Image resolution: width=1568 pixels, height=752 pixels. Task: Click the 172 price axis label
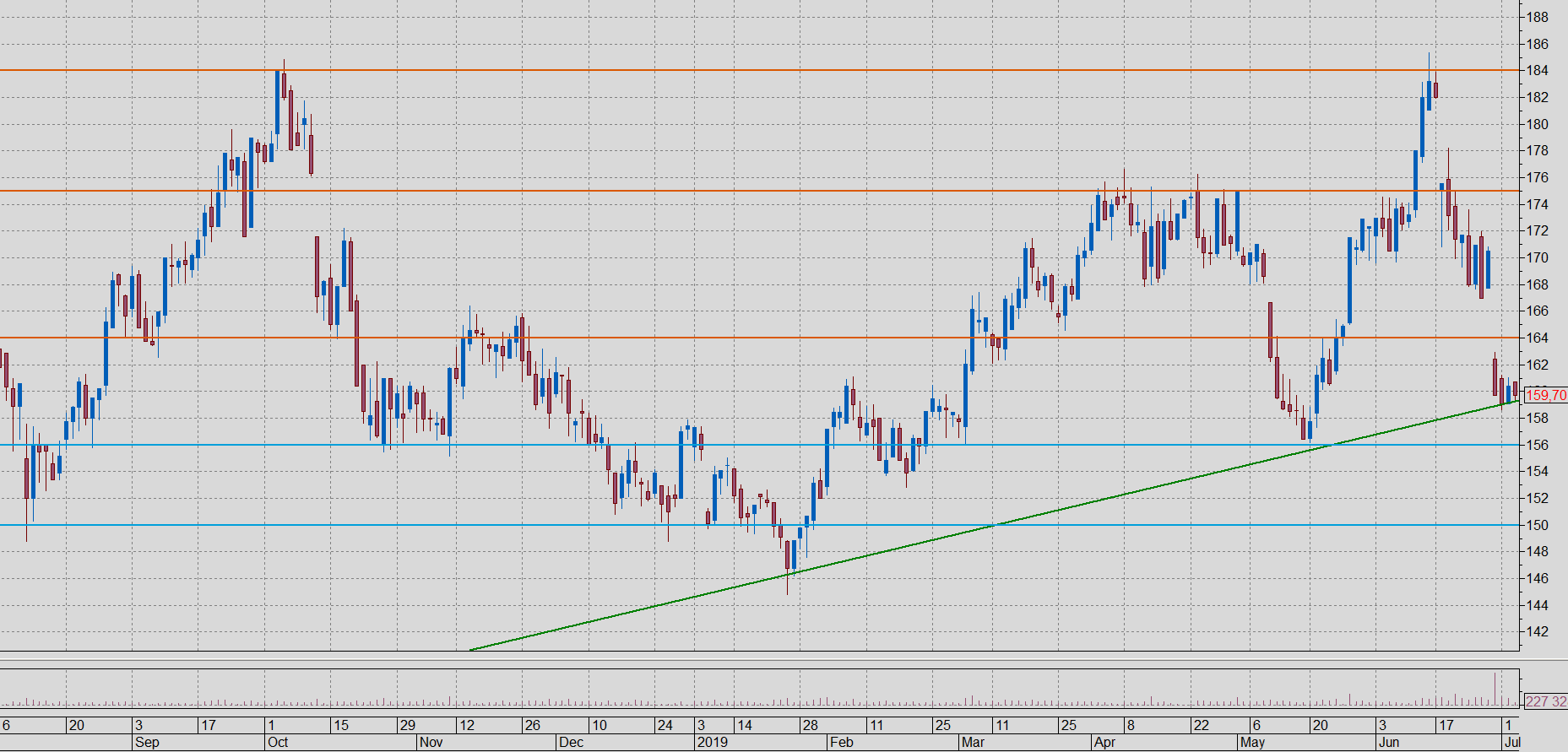pos(1537,230)
